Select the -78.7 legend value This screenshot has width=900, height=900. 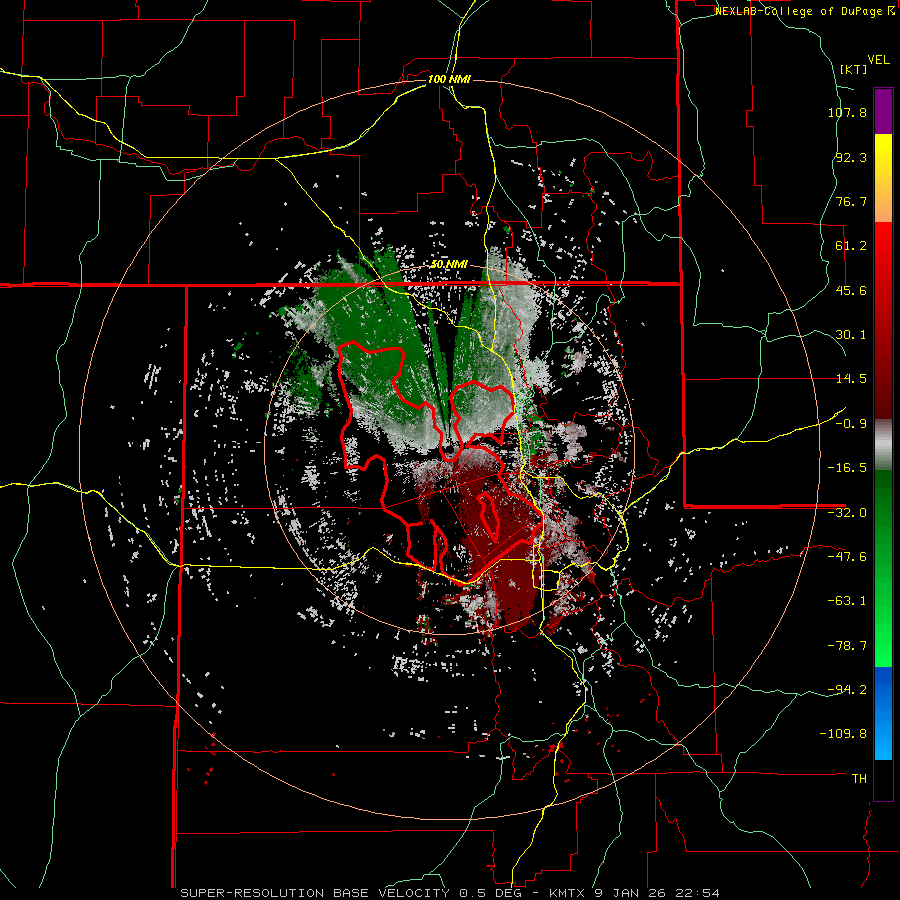pos(847,646)
